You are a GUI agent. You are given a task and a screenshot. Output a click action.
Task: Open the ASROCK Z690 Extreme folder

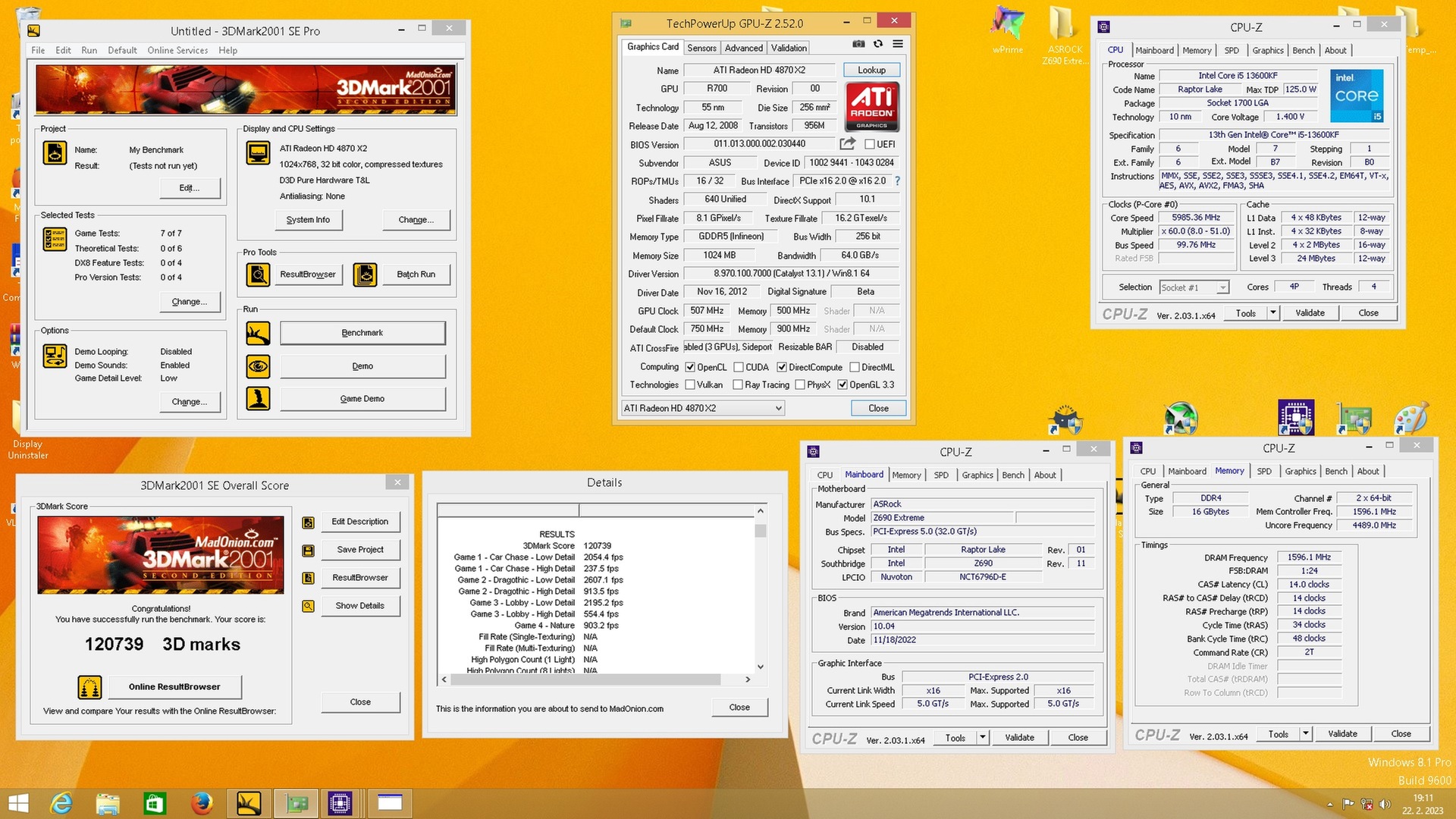[x=1064, y=34]
